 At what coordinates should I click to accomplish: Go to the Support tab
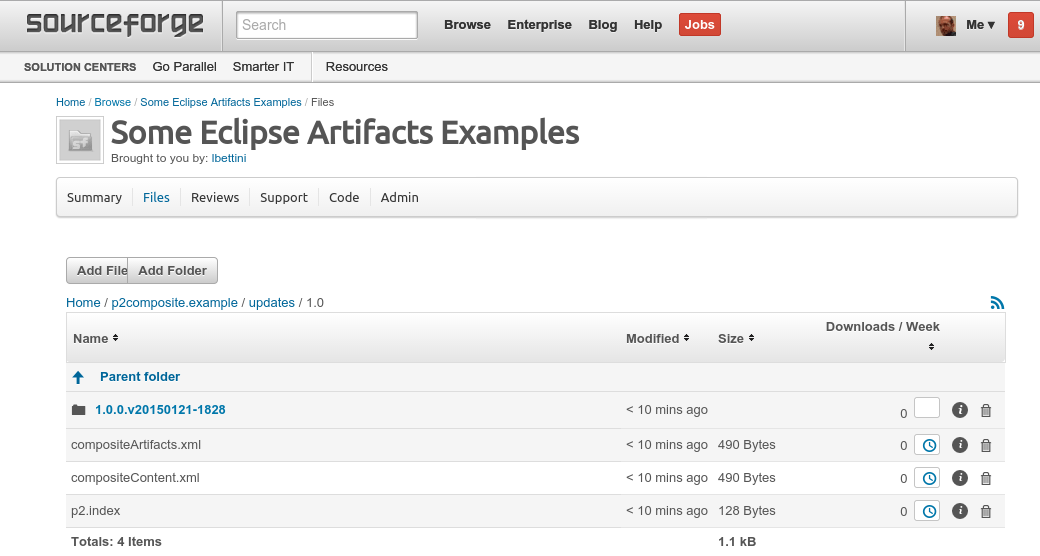[284, 198]
